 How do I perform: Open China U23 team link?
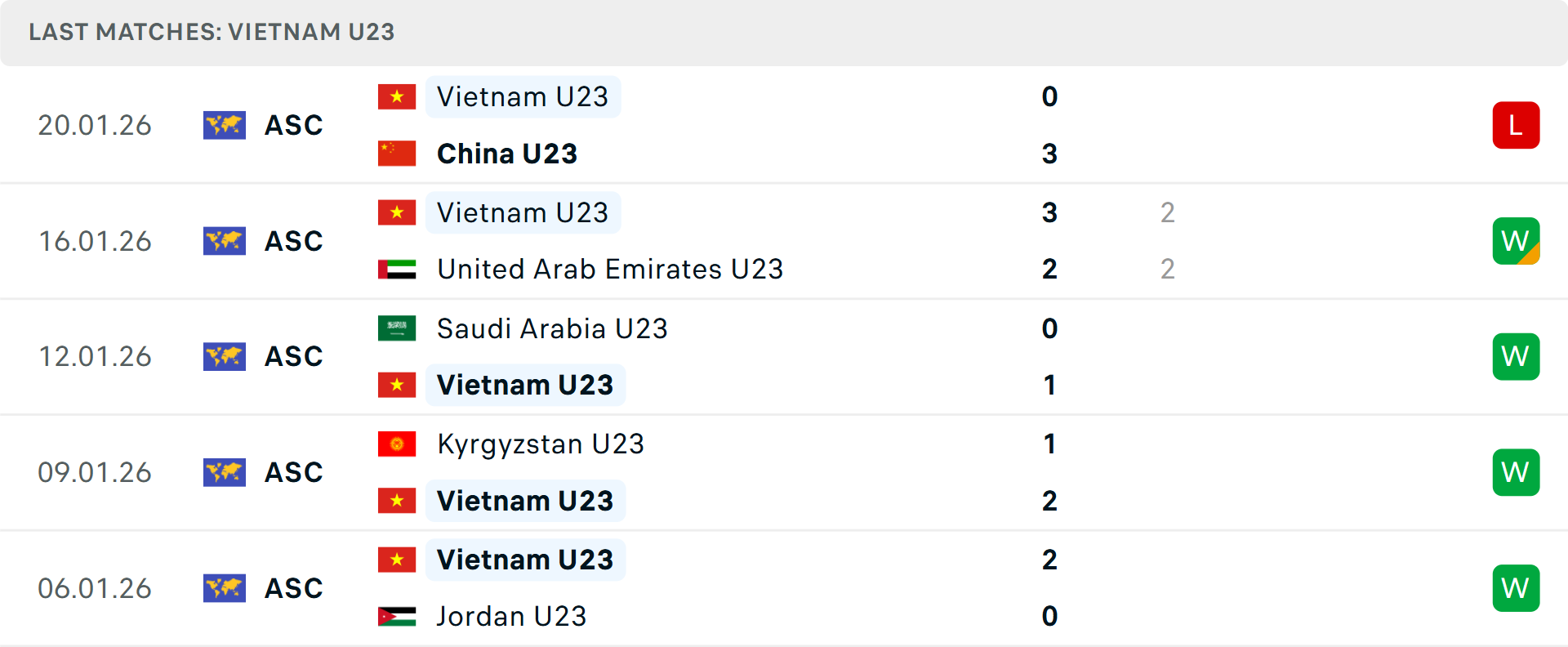pyautogui.click(x=507, y=154)
